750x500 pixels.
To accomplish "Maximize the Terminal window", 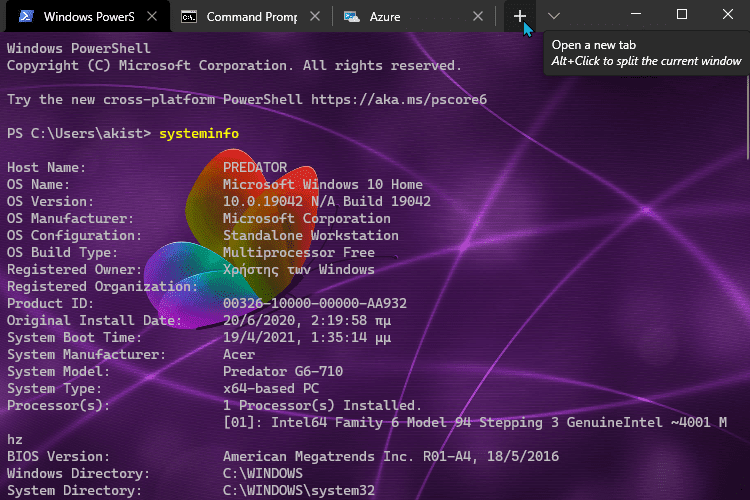I will click(682, 14).
